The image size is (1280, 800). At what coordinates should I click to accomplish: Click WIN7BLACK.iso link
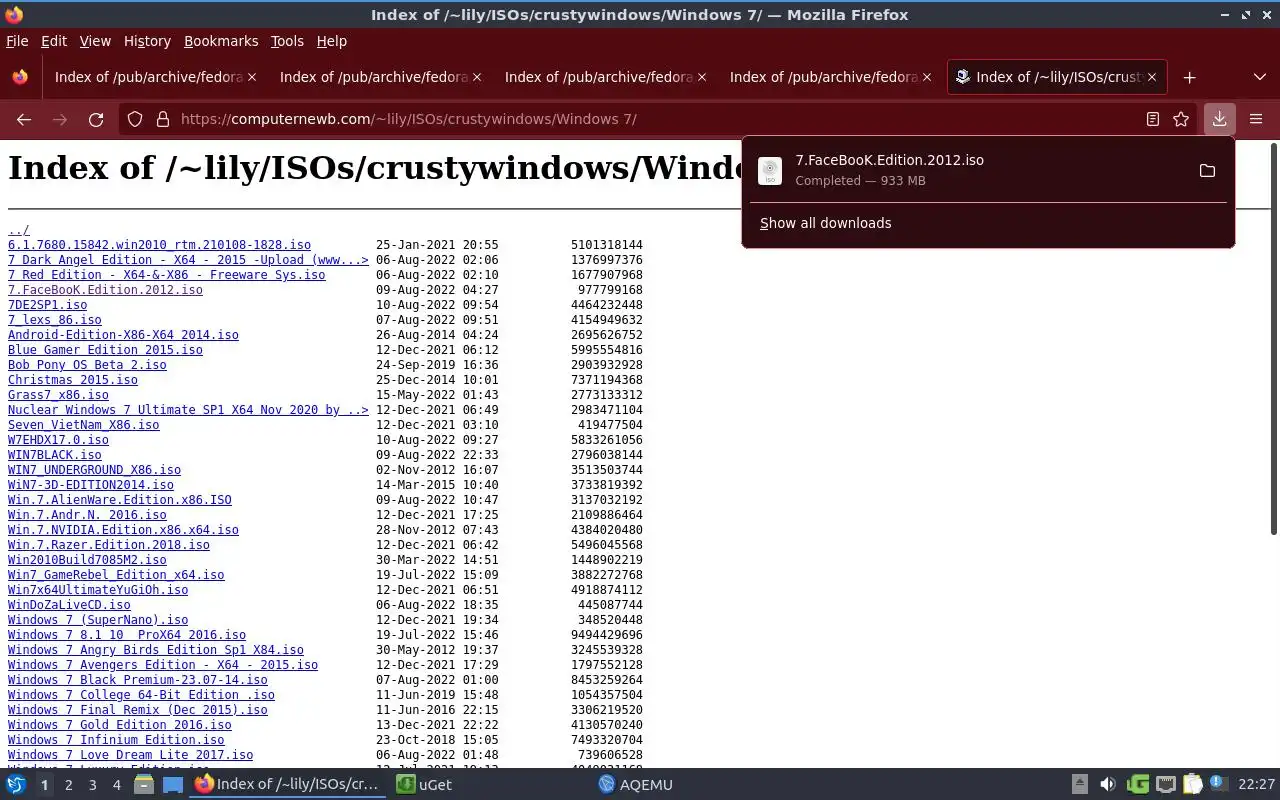tap(54, 455)
